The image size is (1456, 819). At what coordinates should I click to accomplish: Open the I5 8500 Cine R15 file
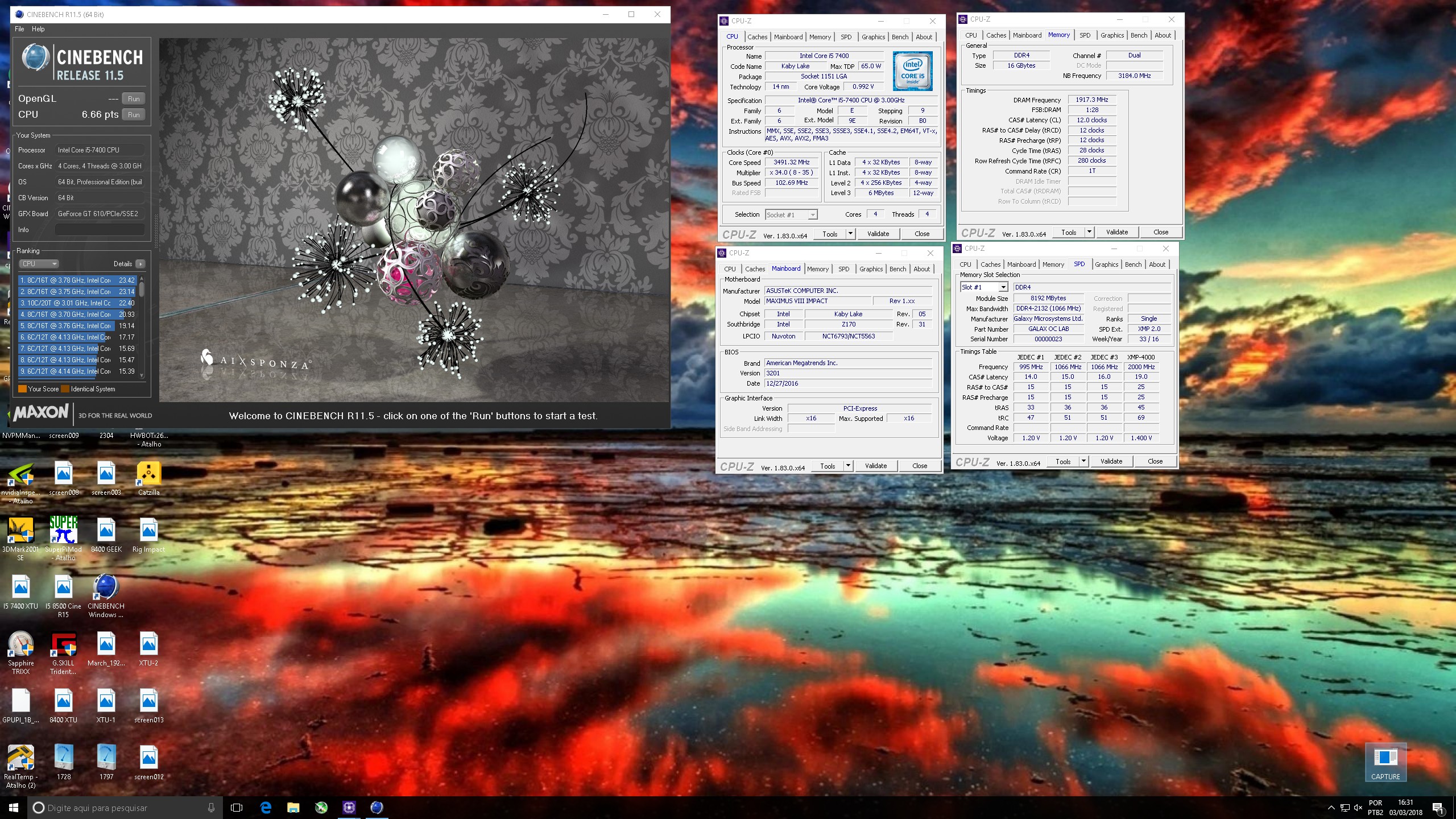coord(64,587)
